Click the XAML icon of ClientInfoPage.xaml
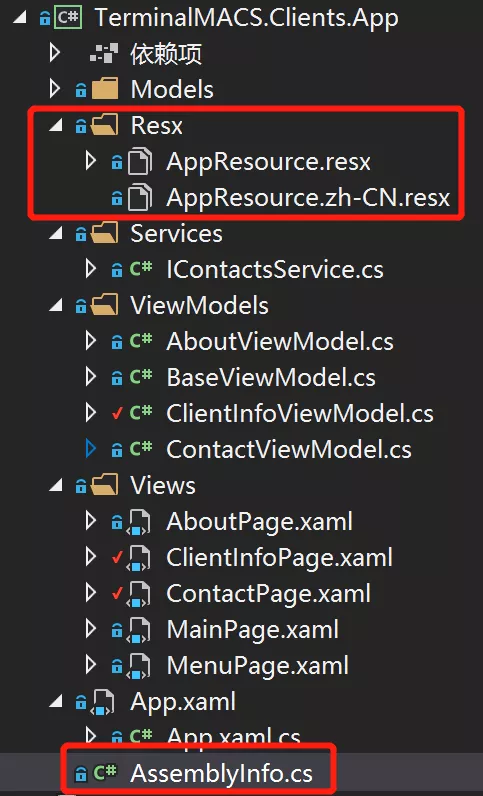 click(x=139, y=558)
